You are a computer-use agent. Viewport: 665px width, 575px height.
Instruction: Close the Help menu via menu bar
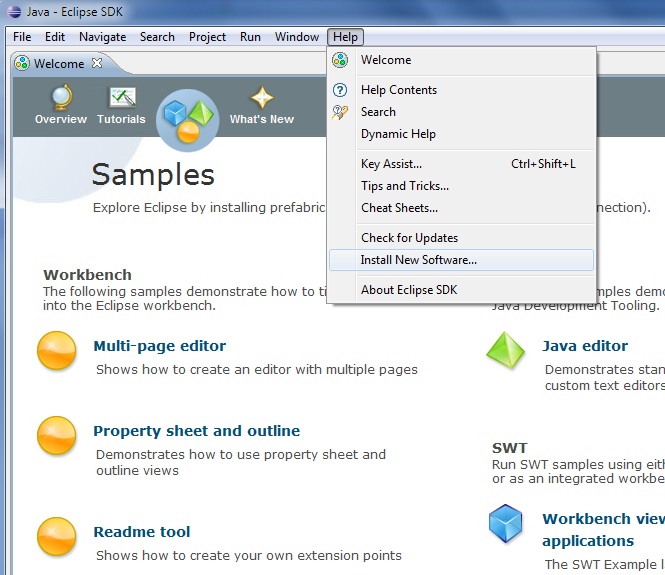click(x=345, y=37)
